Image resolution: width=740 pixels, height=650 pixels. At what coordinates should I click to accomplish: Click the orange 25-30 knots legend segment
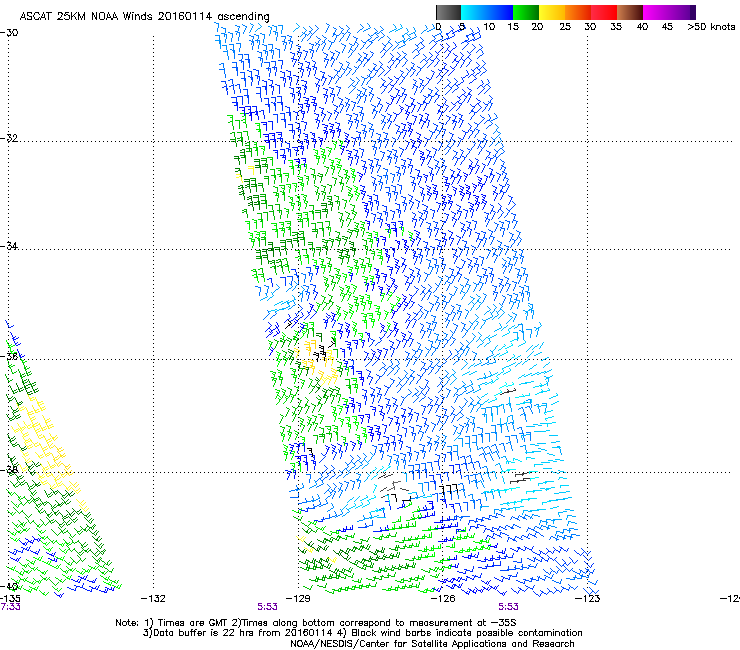coord(578,12)
